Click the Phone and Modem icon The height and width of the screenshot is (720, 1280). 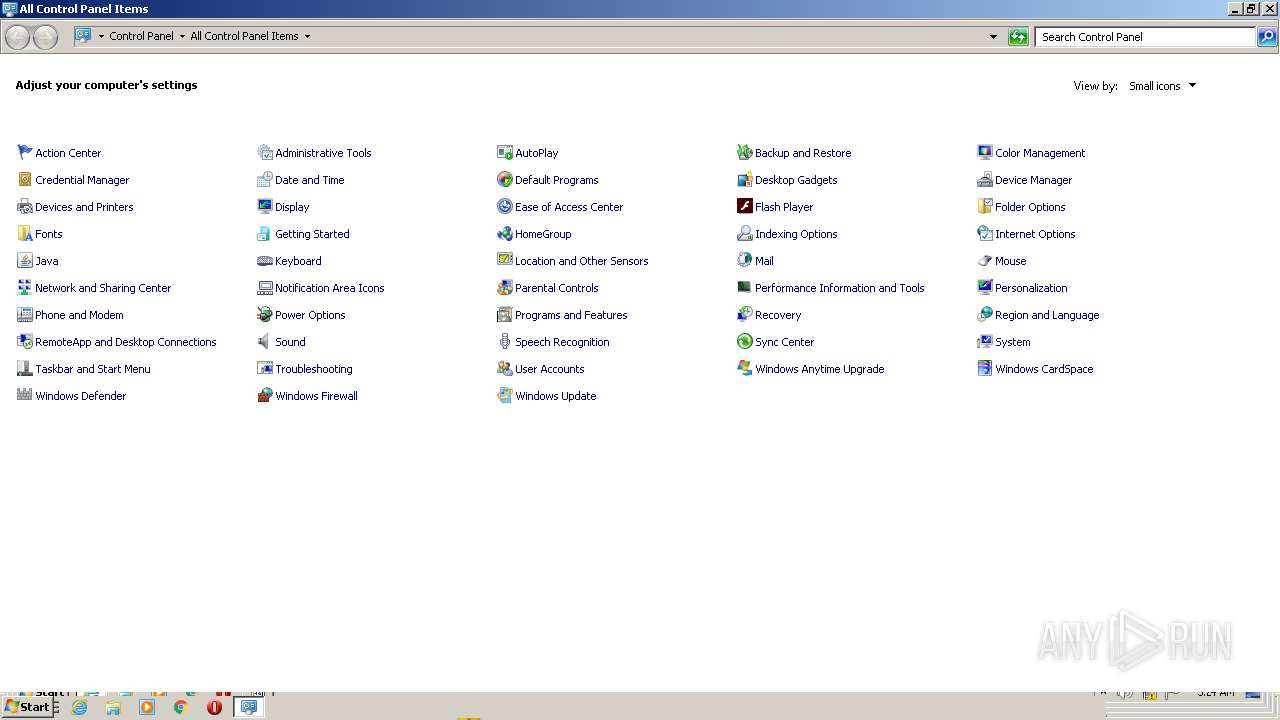(25, 314)
